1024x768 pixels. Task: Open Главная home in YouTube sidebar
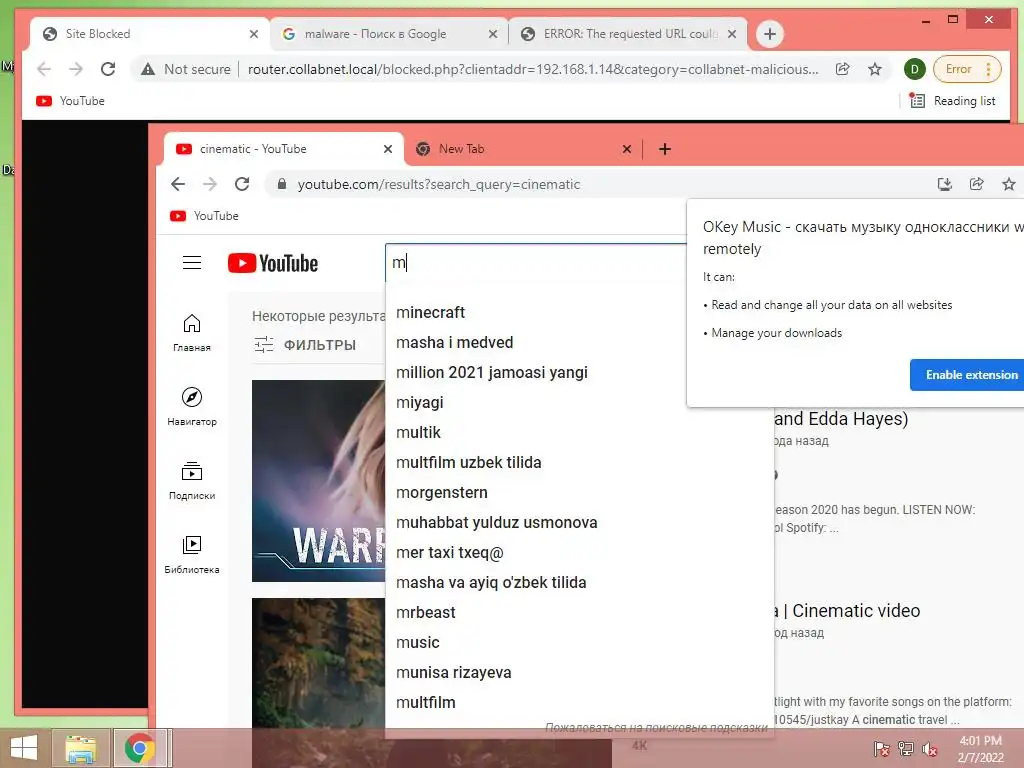tap(191, 333)
